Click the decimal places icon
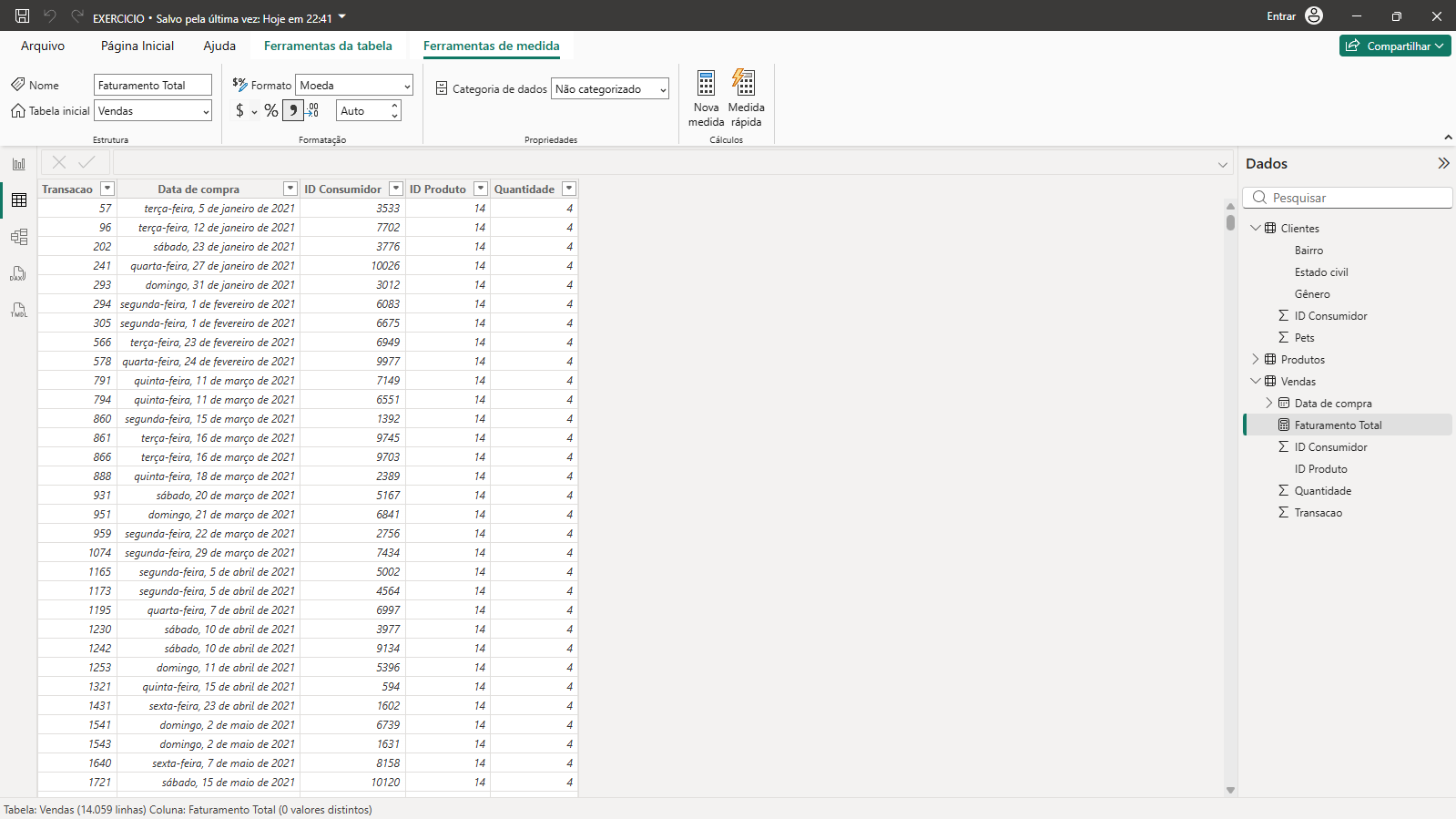 [312, 110]
